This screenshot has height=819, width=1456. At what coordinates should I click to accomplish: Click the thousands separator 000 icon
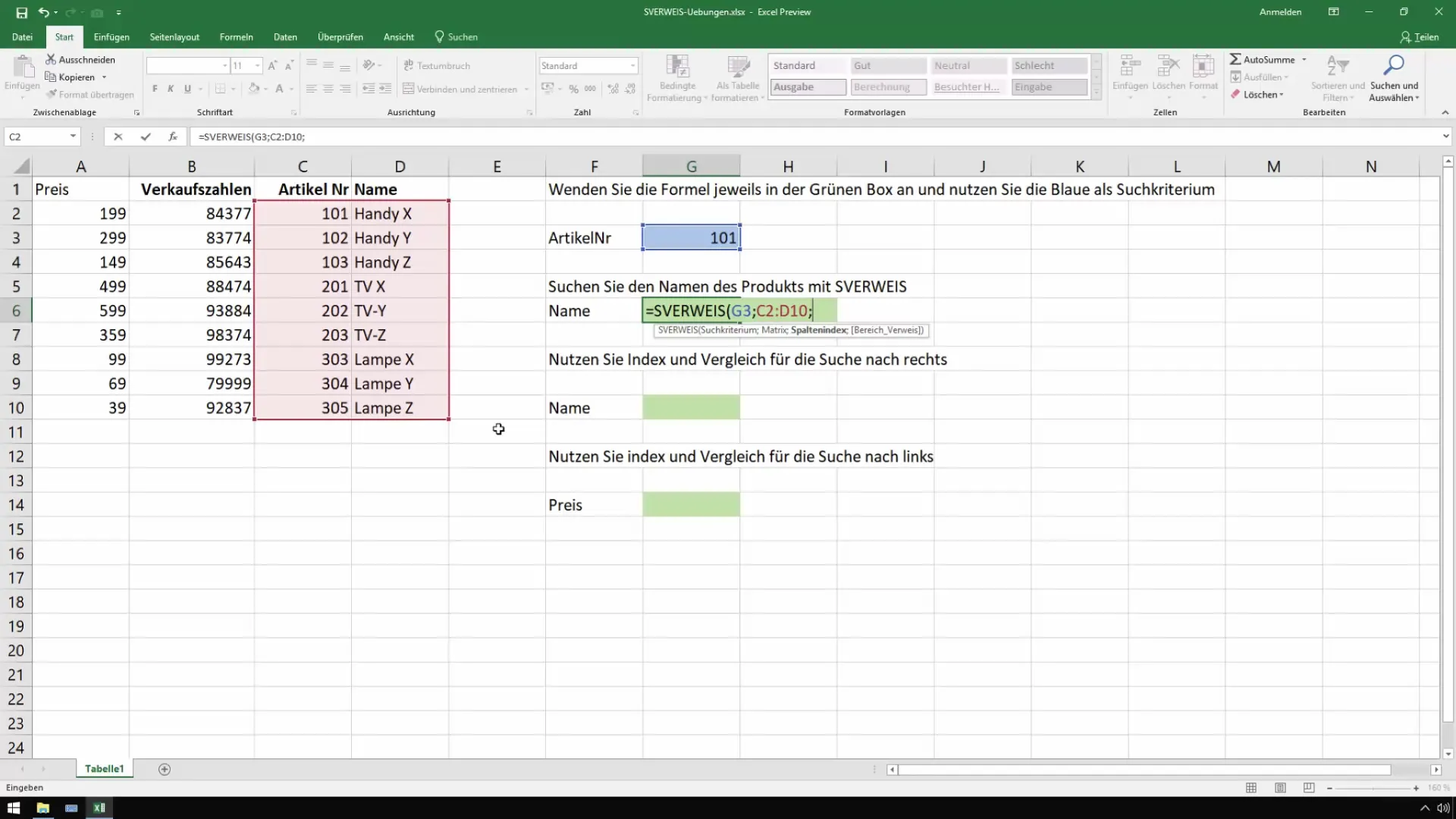point(590,89)
